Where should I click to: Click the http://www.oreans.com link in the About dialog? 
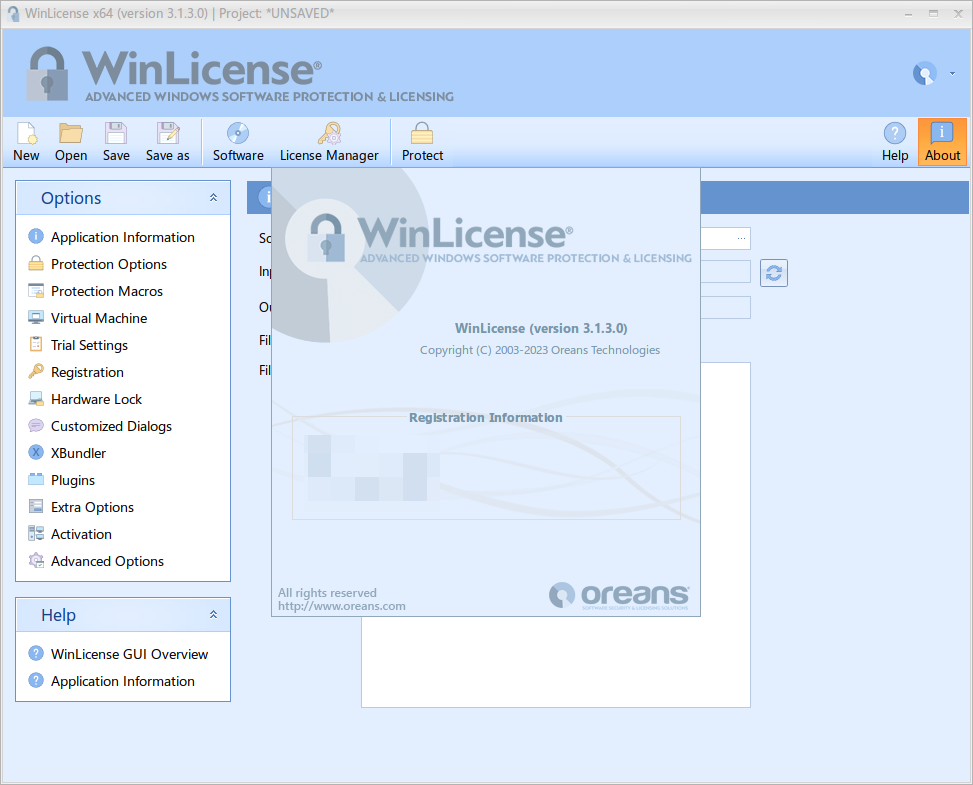pos(342,606)
